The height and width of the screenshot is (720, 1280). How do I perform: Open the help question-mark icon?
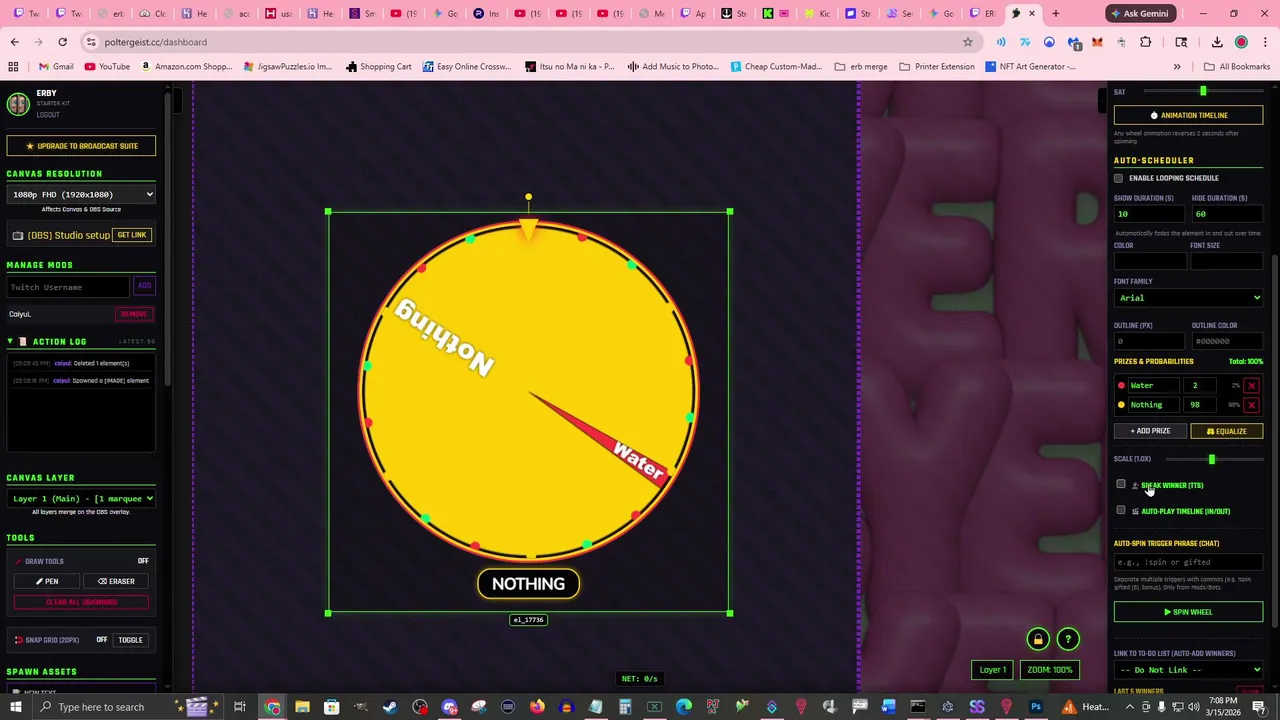click(1068, 639)
